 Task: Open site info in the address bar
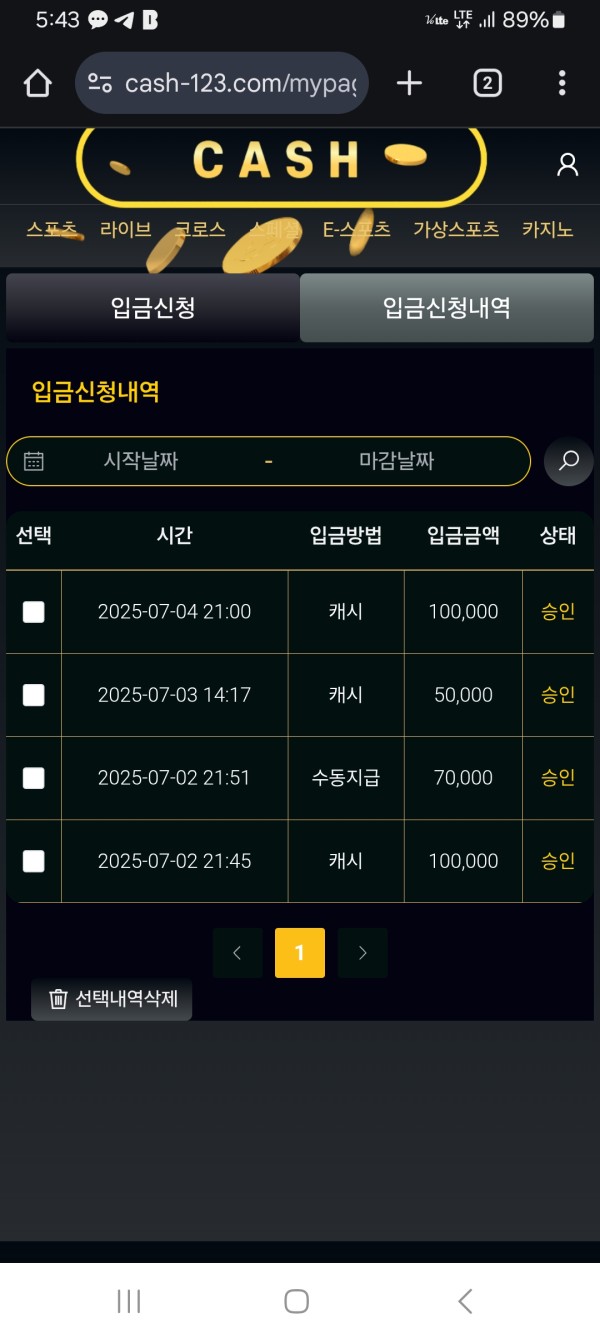[x=100, y=83]
